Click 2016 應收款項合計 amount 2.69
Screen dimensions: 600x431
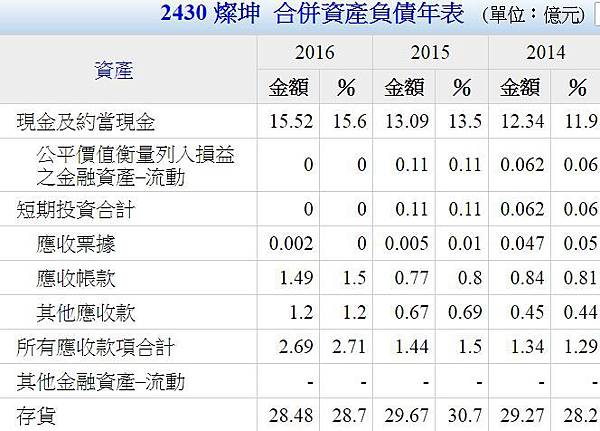click(x=297, y=347)
